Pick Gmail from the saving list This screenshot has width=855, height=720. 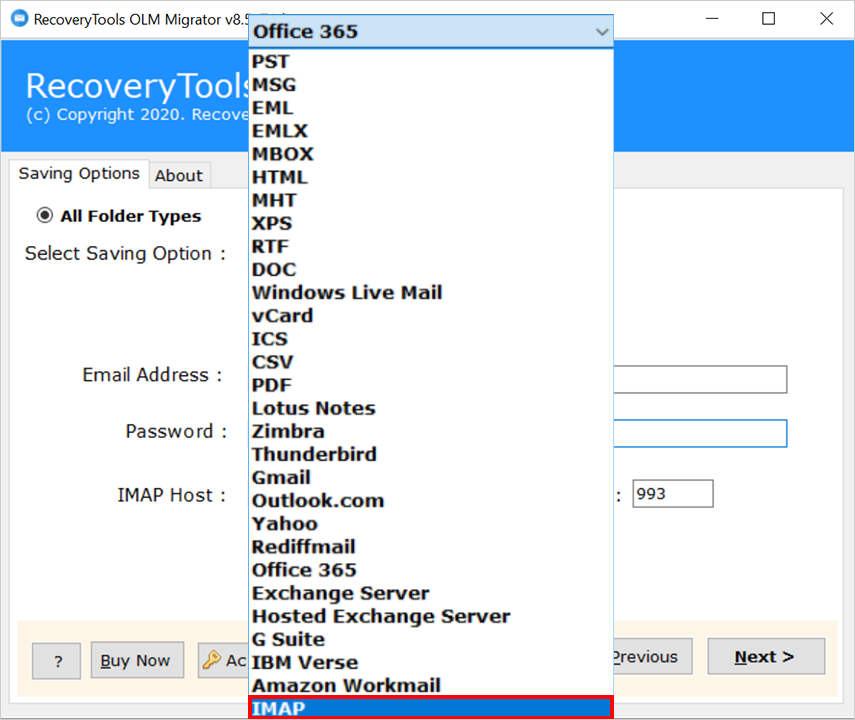pyautogui.click(x=431, y=477)
